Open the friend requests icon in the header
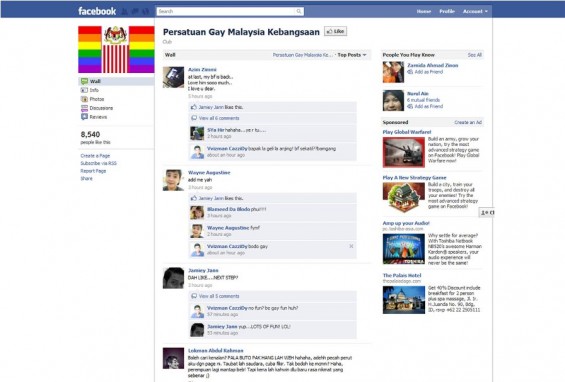Screen dimensions: 565x382 pyautogui.click(x=125, y=12)
